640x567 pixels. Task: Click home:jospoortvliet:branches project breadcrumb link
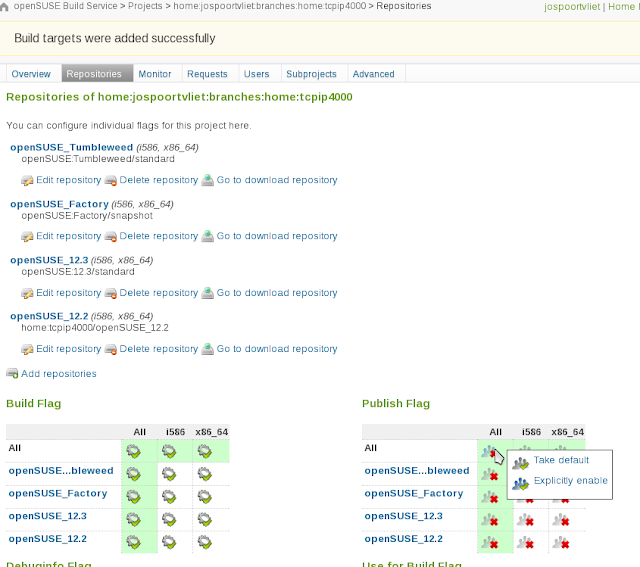(269, 6)
